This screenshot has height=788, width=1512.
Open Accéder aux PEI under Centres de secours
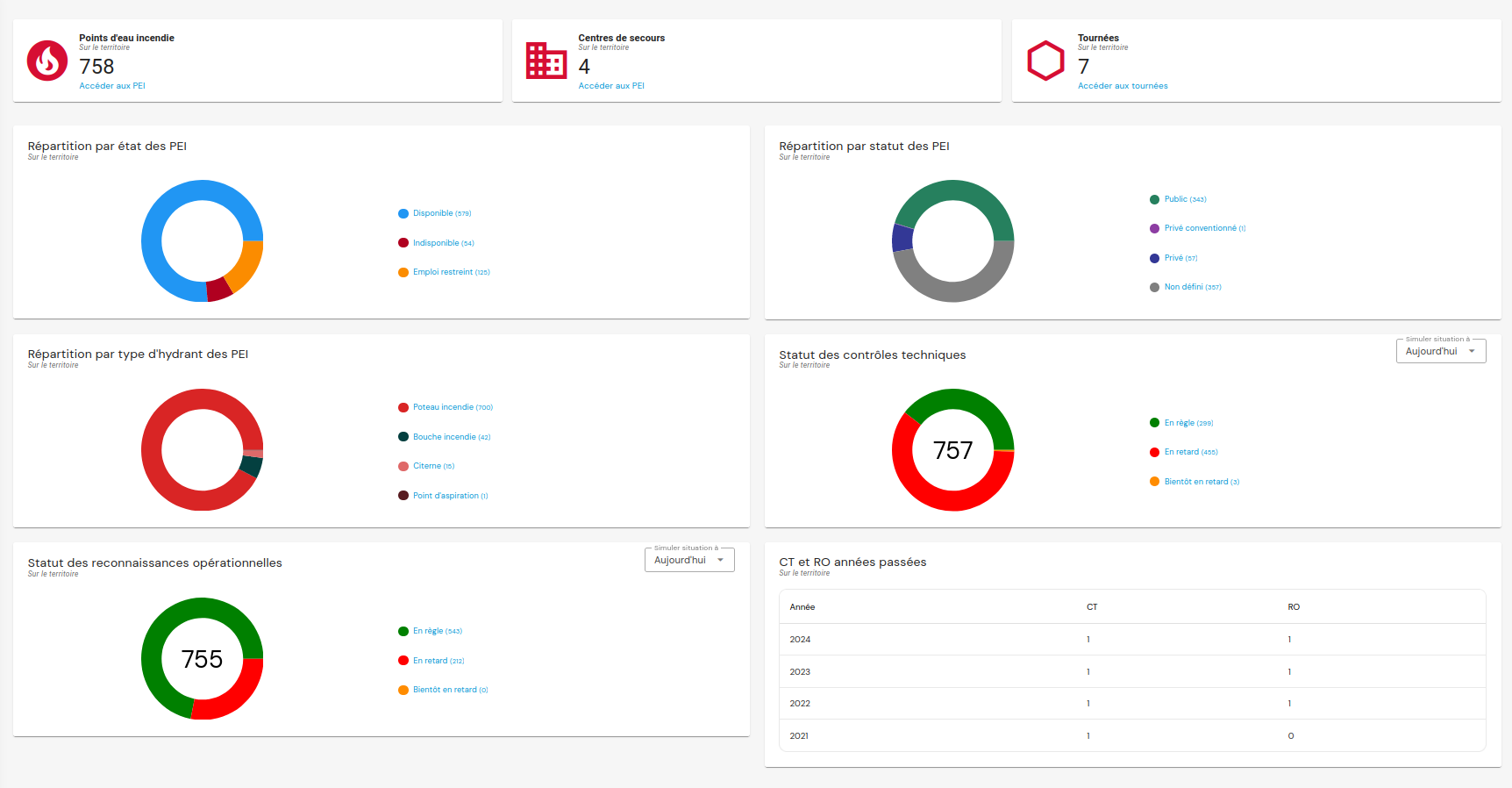611,86
